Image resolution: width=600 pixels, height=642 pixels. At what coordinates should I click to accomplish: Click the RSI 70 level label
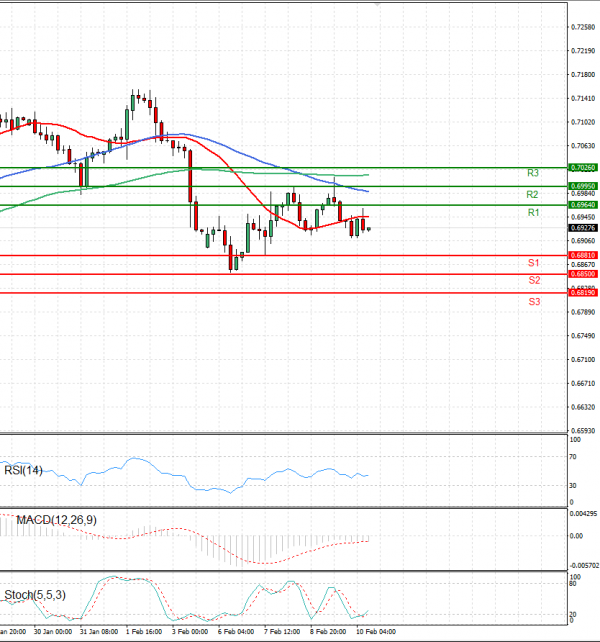573,457
